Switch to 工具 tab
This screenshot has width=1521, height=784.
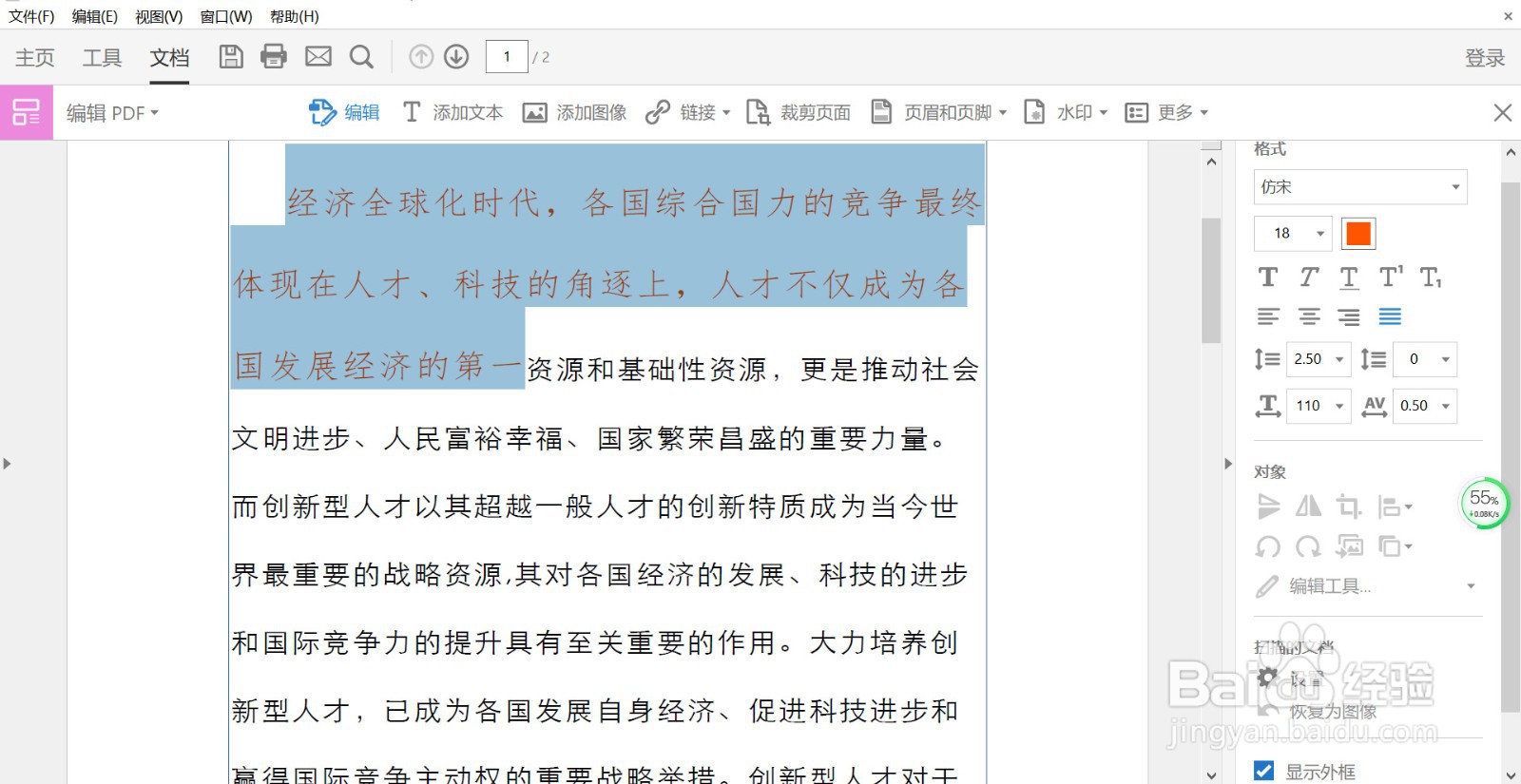click(x=102, y=58)
